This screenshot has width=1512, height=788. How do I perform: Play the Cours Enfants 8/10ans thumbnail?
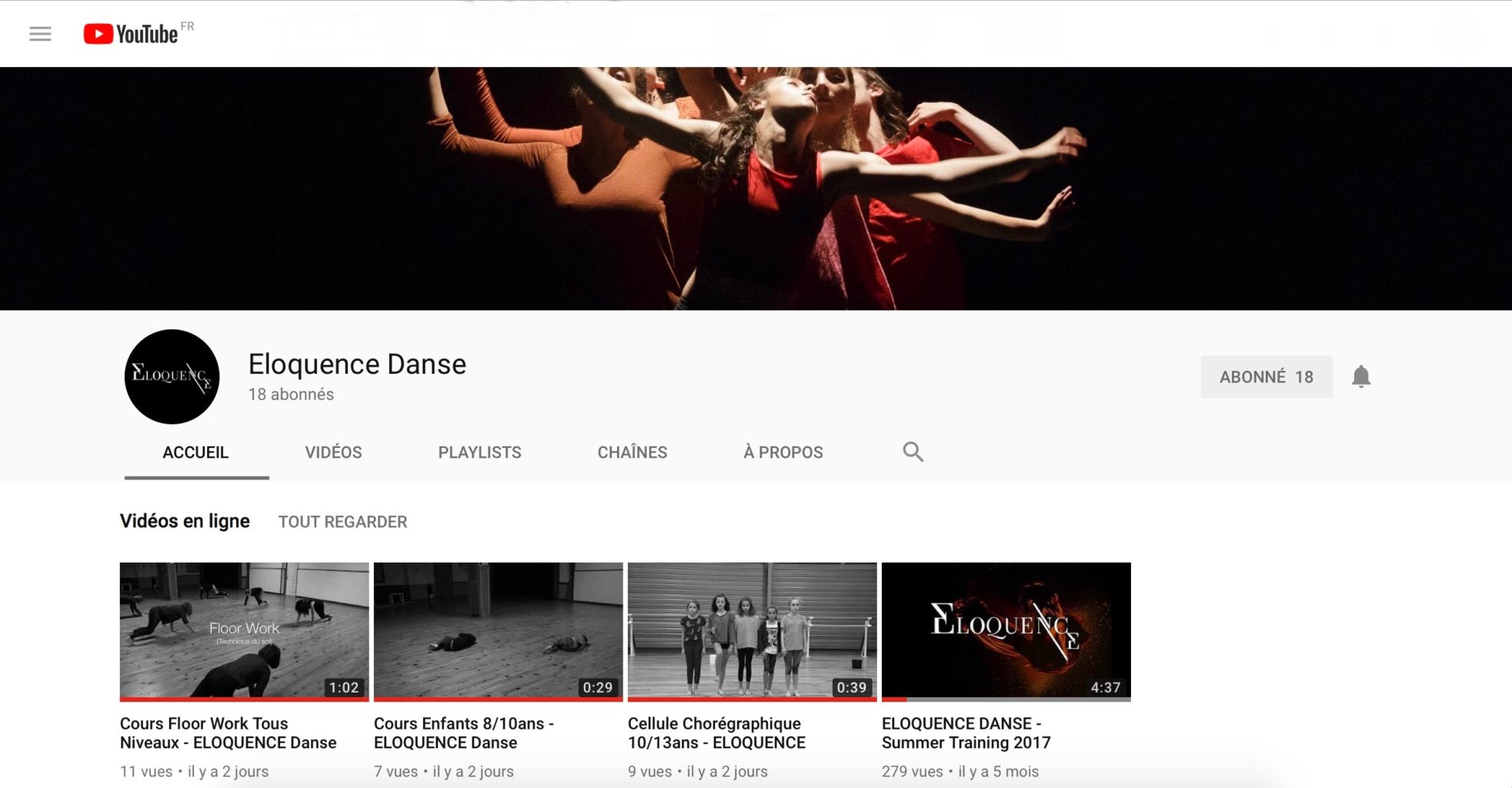498,631
